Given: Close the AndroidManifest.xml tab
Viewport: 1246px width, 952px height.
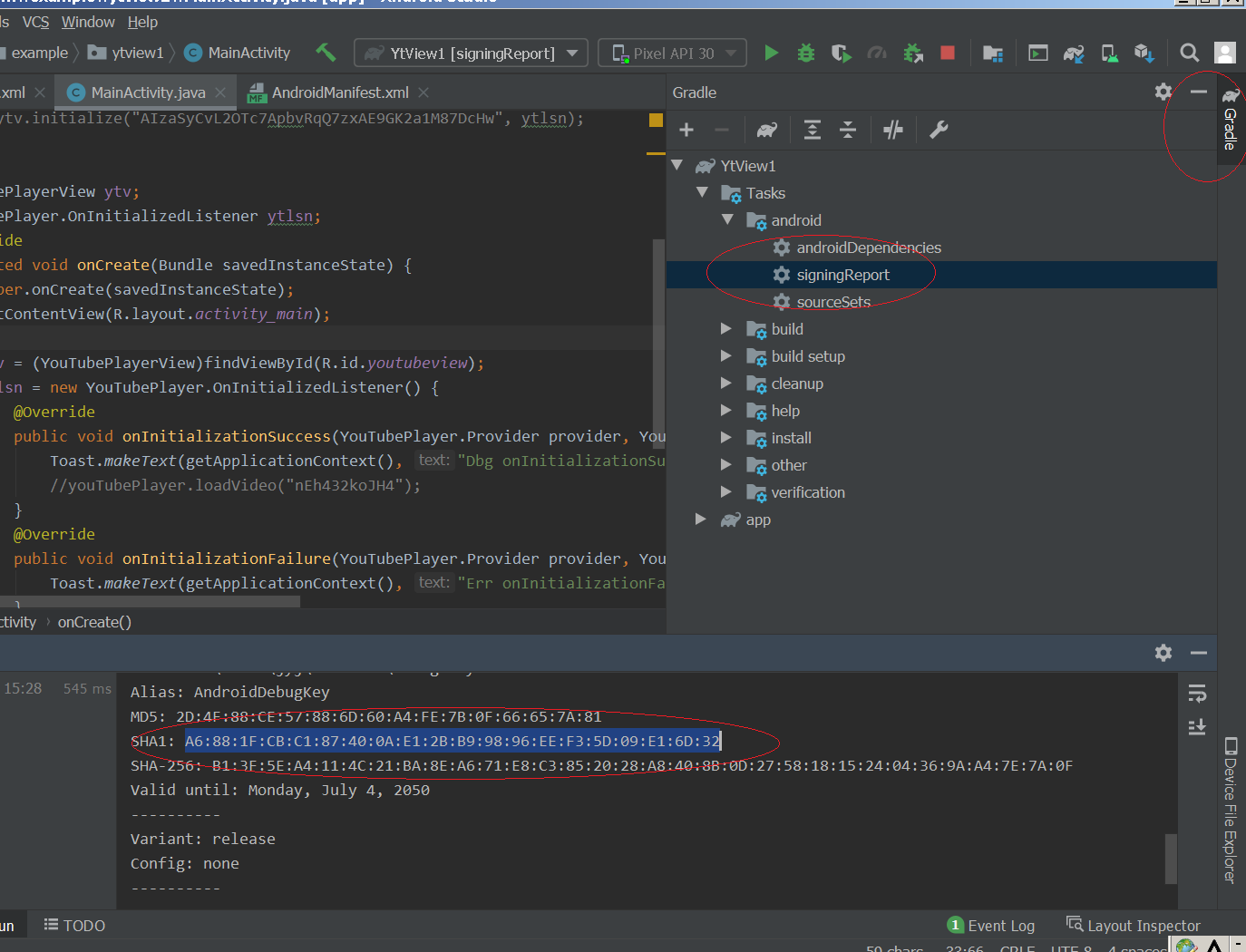Looking at the screenshot, I should click(x=423, y=92).
